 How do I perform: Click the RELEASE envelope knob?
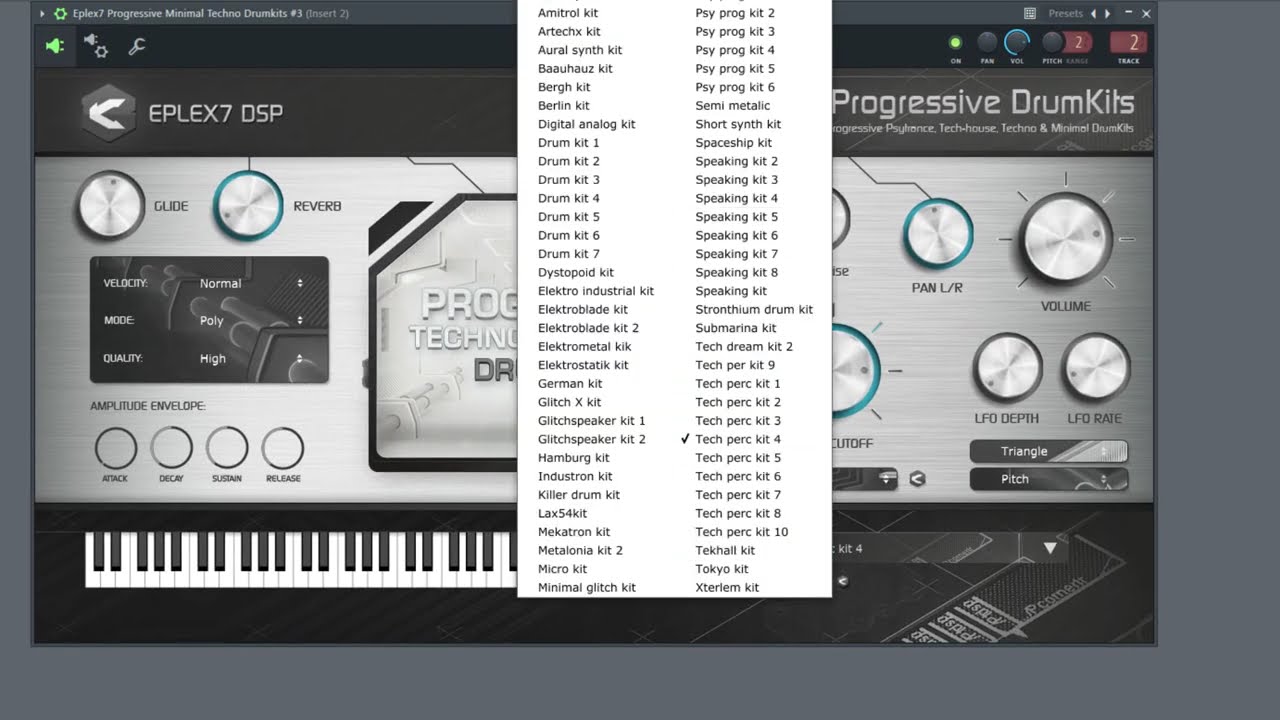pyautogui.click(x=283, y=448)
